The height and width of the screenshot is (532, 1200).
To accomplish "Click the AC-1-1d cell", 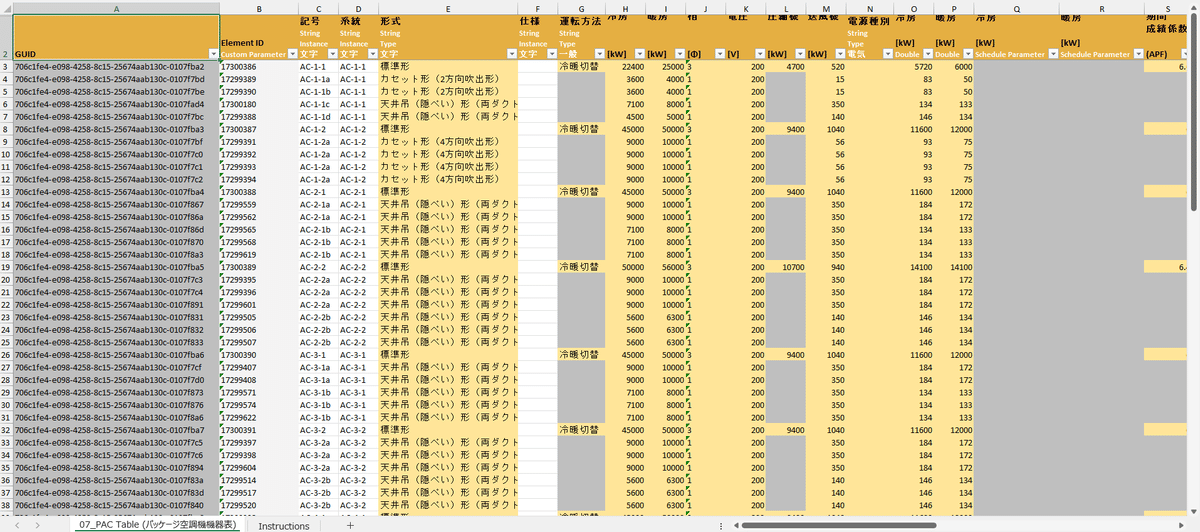I will tap(319, 116).
